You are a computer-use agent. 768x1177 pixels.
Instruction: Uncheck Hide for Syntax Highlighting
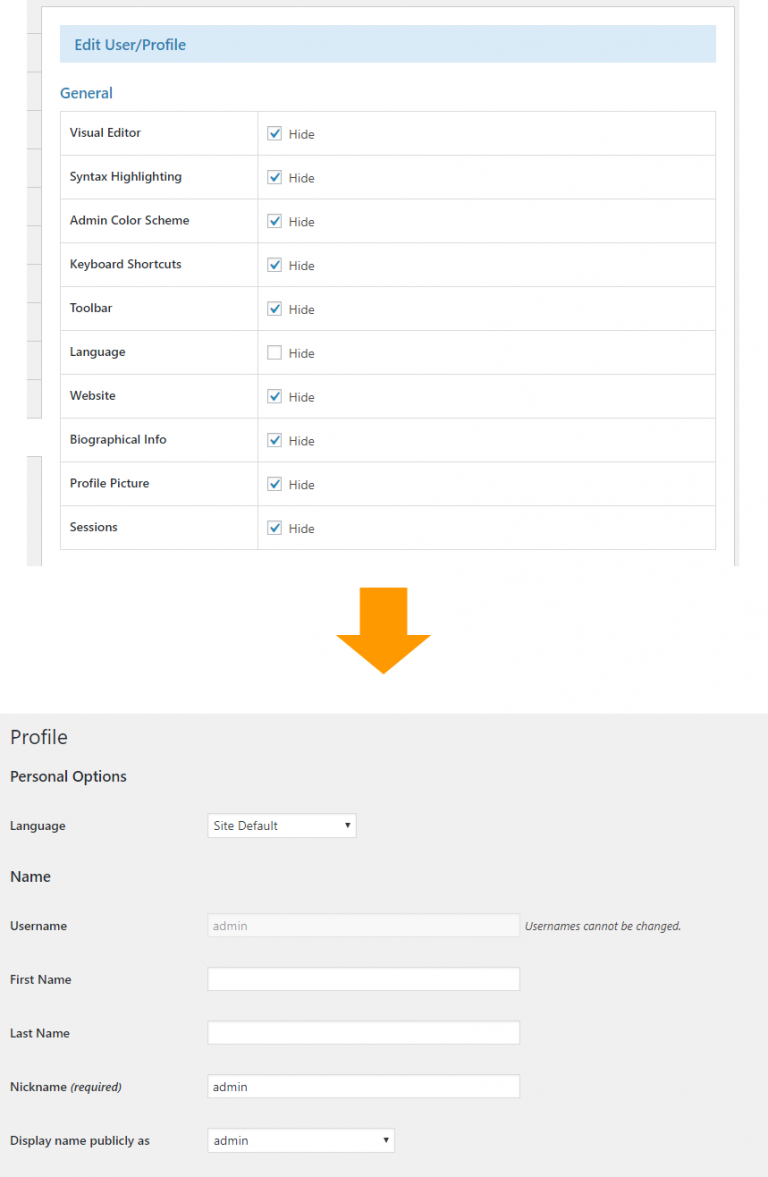(x=274, y=177)
